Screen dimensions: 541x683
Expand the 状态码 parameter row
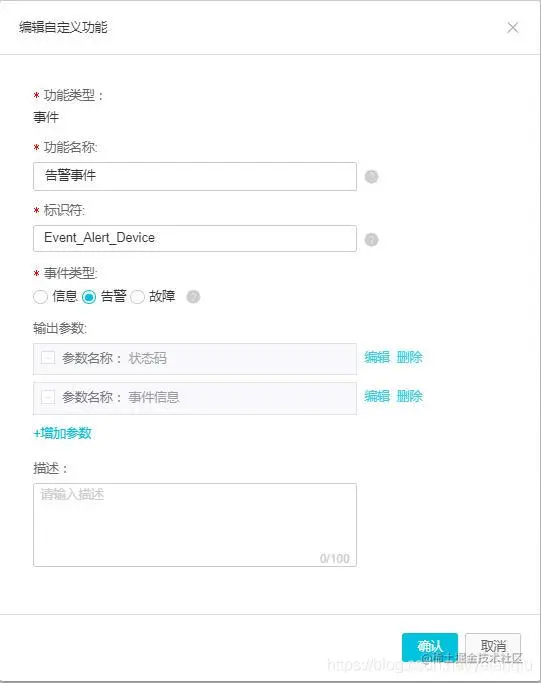click(47, 358)
